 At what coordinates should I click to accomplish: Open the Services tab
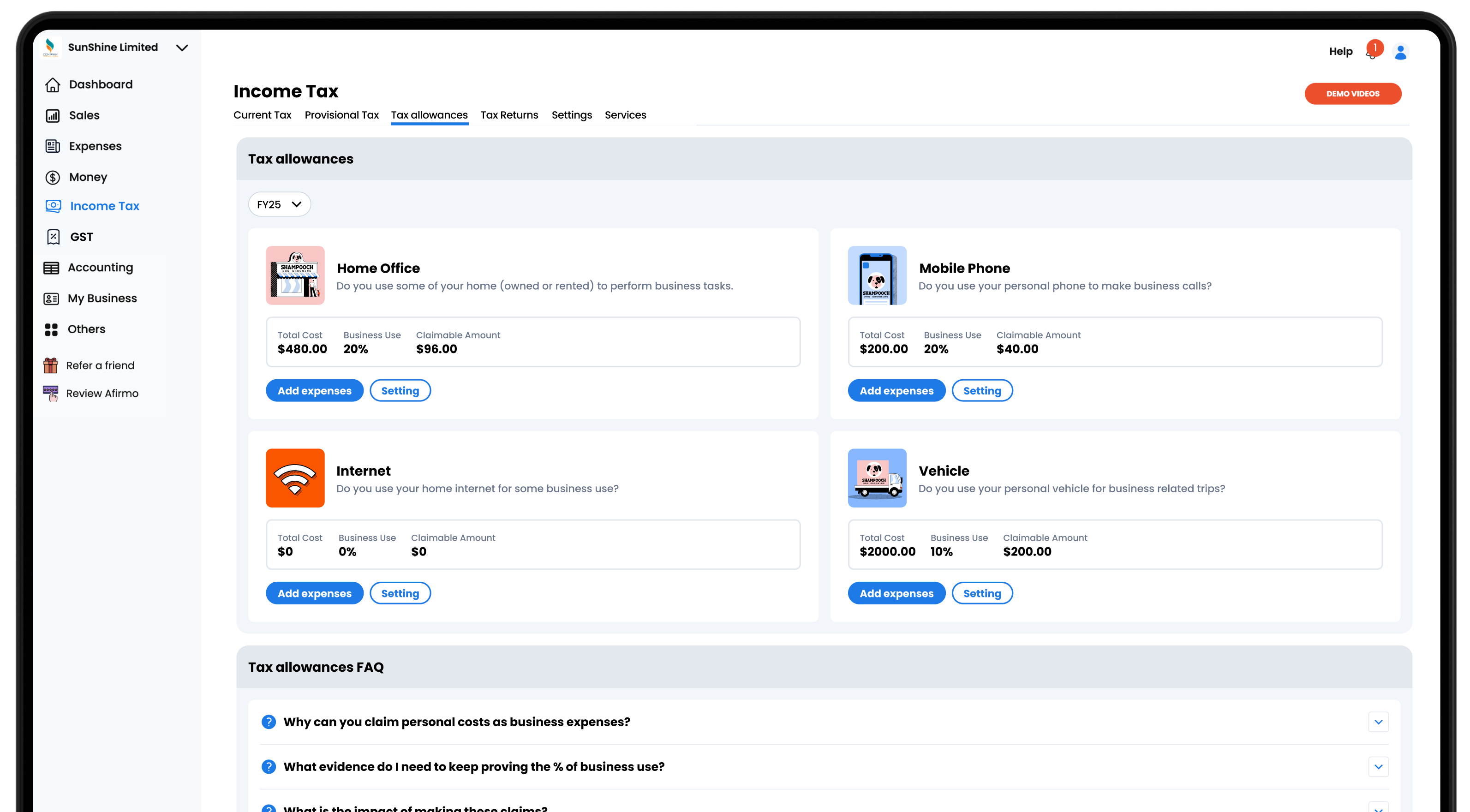(626, 115)
